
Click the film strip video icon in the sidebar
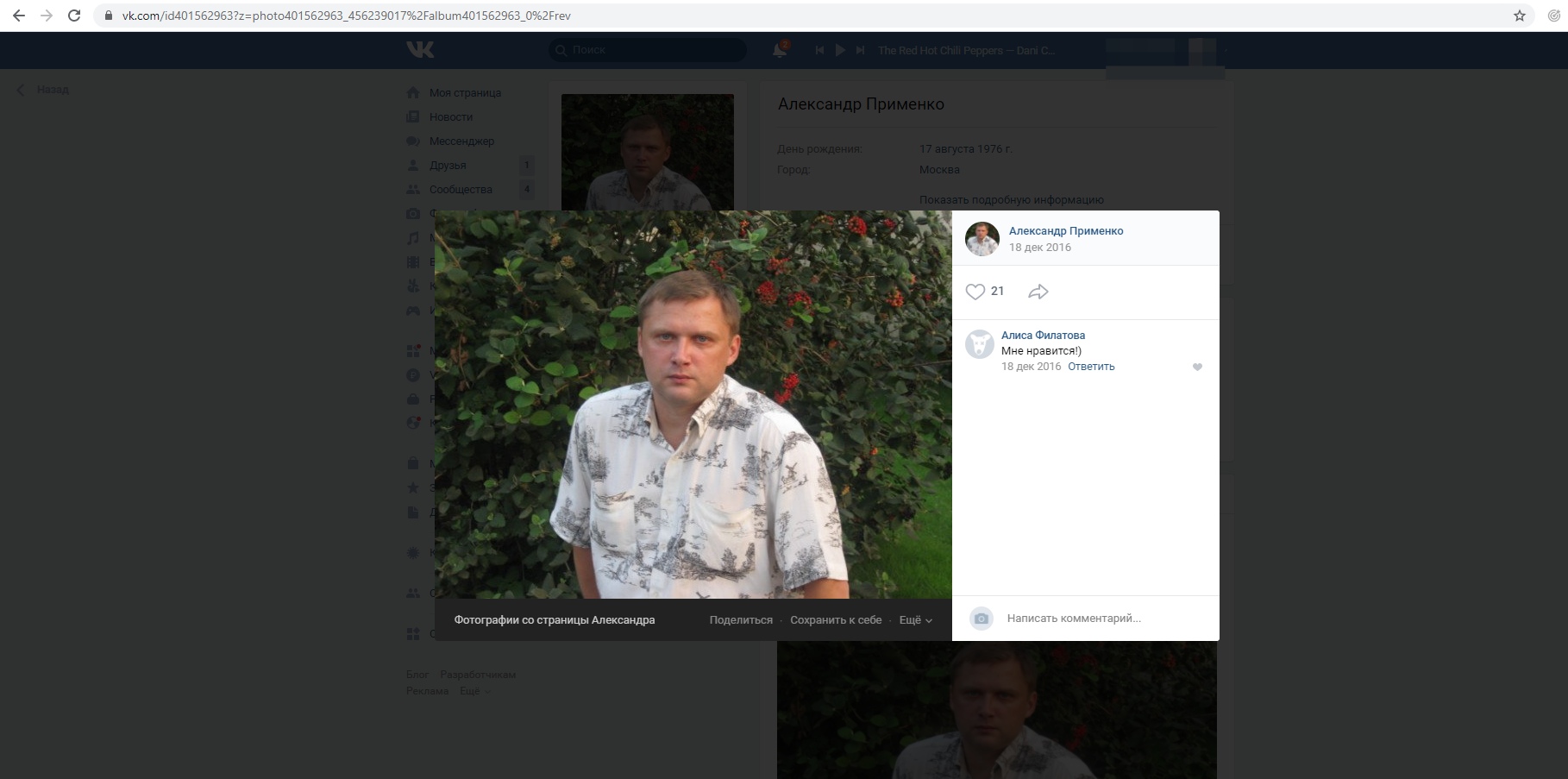coord(413,261)
